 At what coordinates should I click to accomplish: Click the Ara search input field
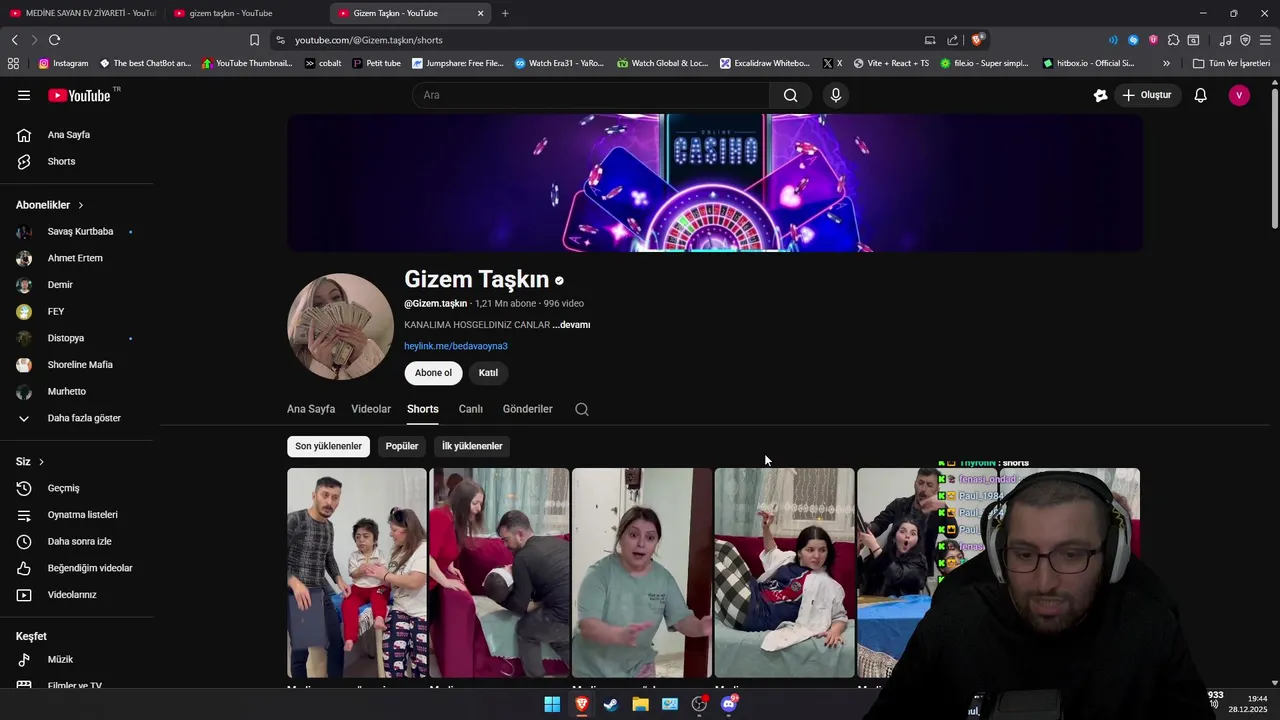pos(591,95)
